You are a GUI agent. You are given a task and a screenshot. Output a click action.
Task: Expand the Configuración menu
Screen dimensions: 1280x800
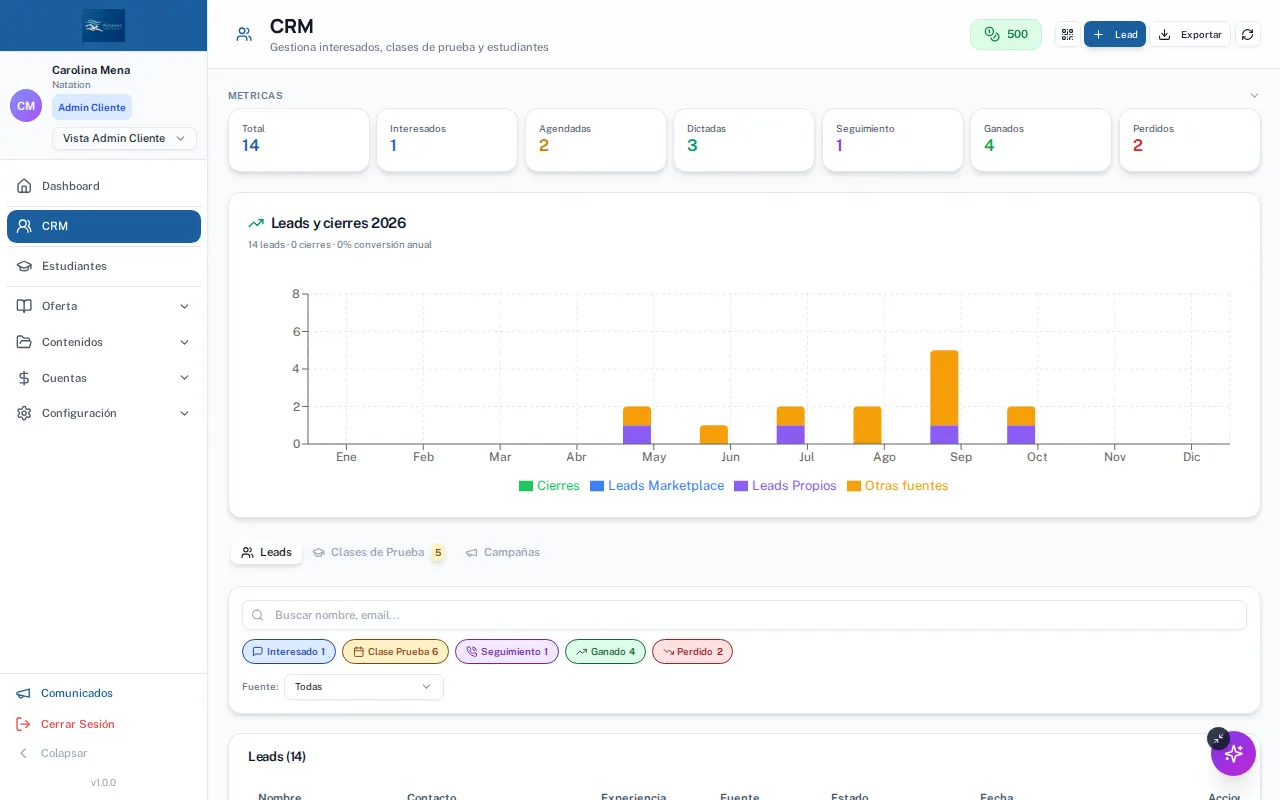pyautogui.click(x=104, y=413)
